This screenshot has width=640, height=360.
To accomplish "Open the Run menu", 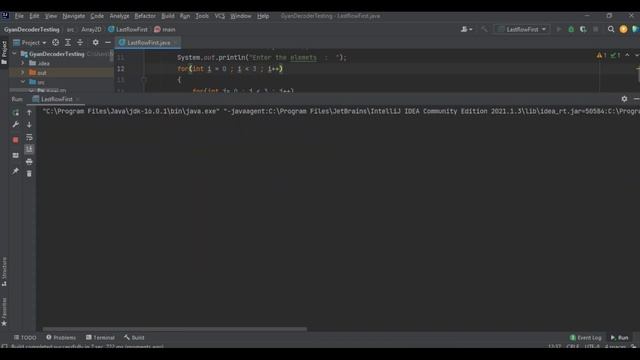I will [x=185, y=16].
